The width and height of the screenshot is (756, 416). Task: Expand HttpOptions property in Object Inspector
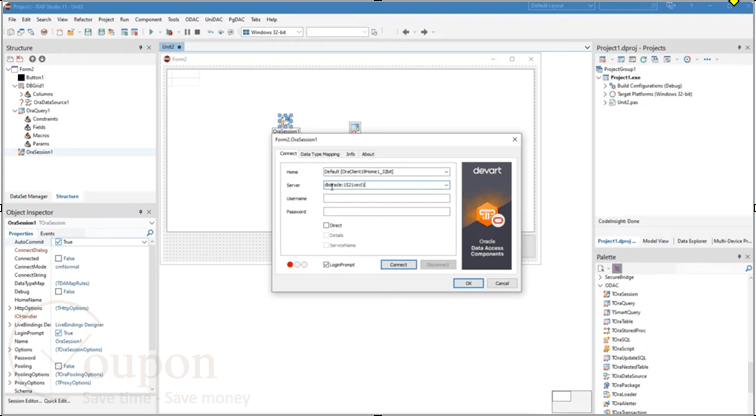pos(10,308)
